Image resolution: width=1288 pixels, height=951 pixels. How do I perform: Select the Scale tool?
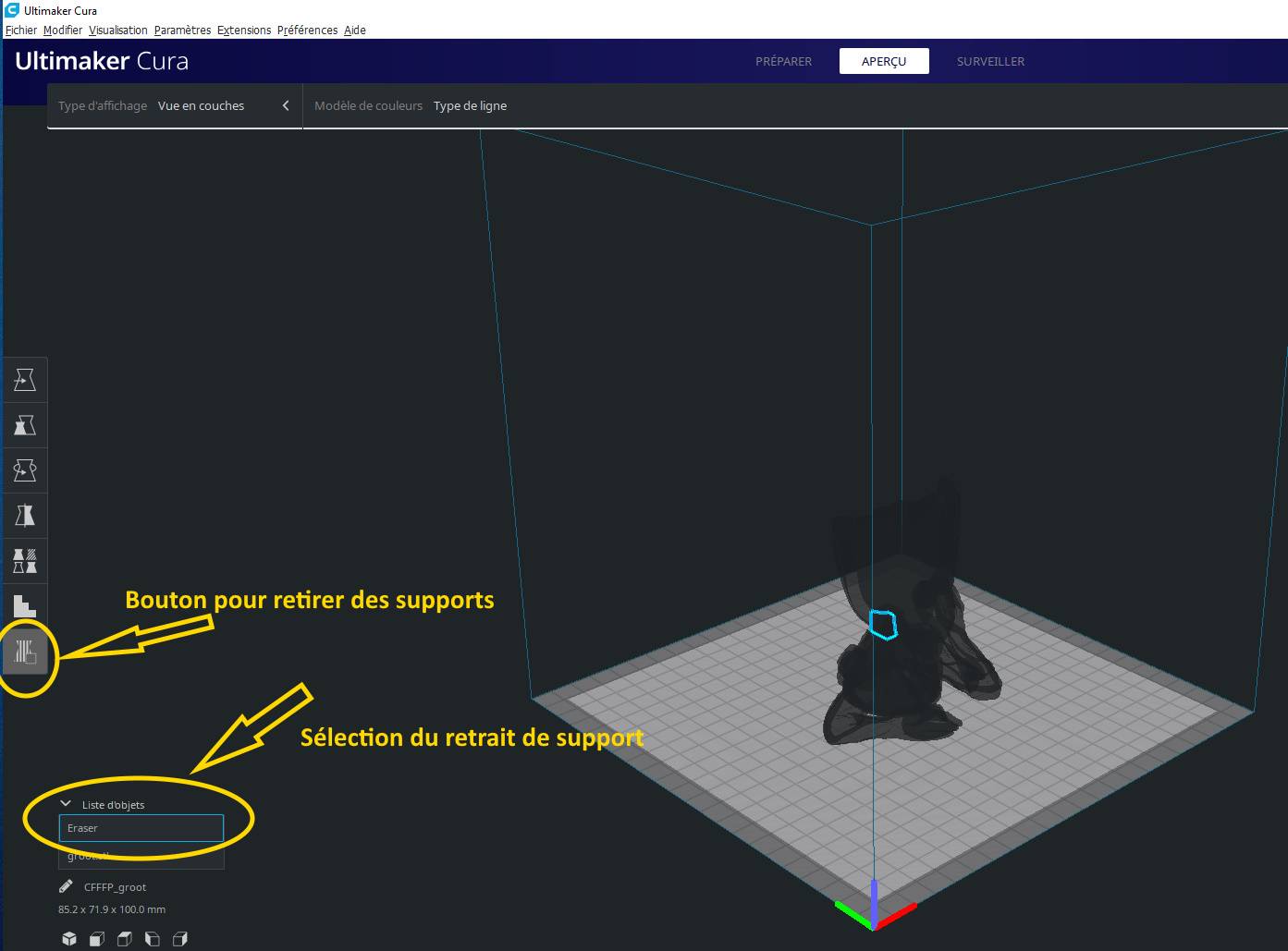[x=25, y=425]
